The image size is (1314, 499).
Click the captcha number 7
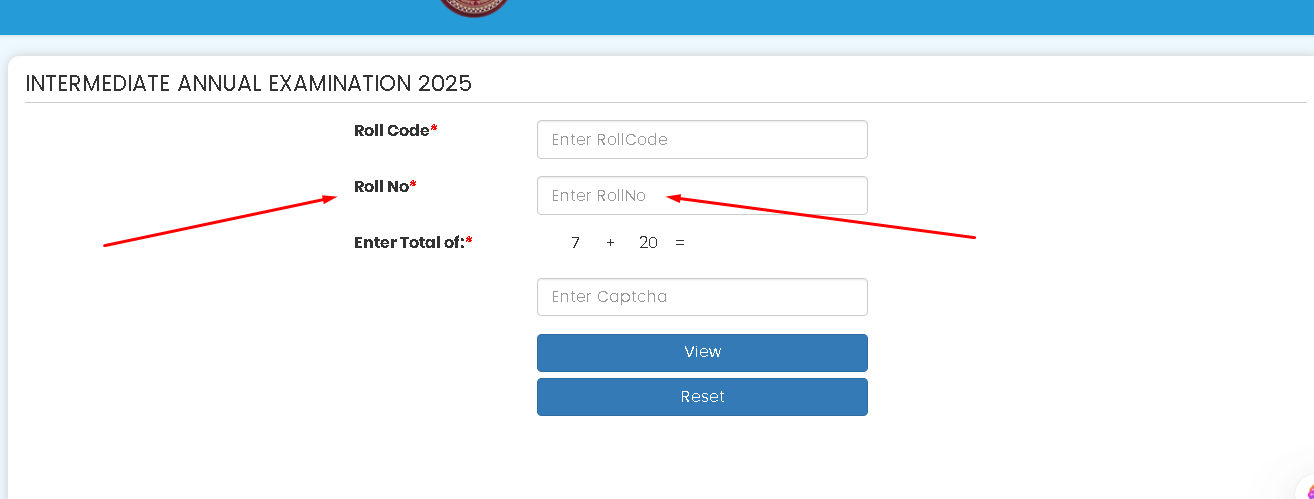[x=575, y=242]
